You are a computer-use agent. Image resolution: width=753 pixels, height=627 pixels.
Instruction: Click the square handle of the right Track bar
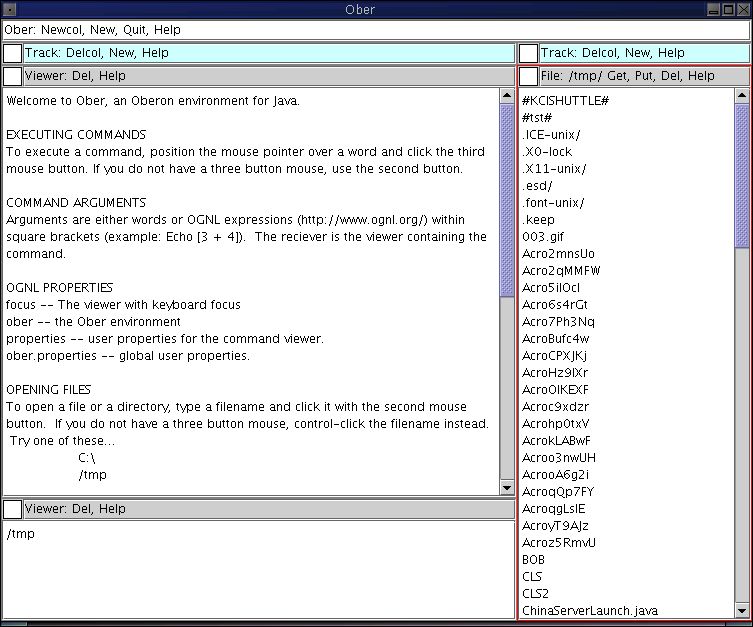[x=528, y=53]
